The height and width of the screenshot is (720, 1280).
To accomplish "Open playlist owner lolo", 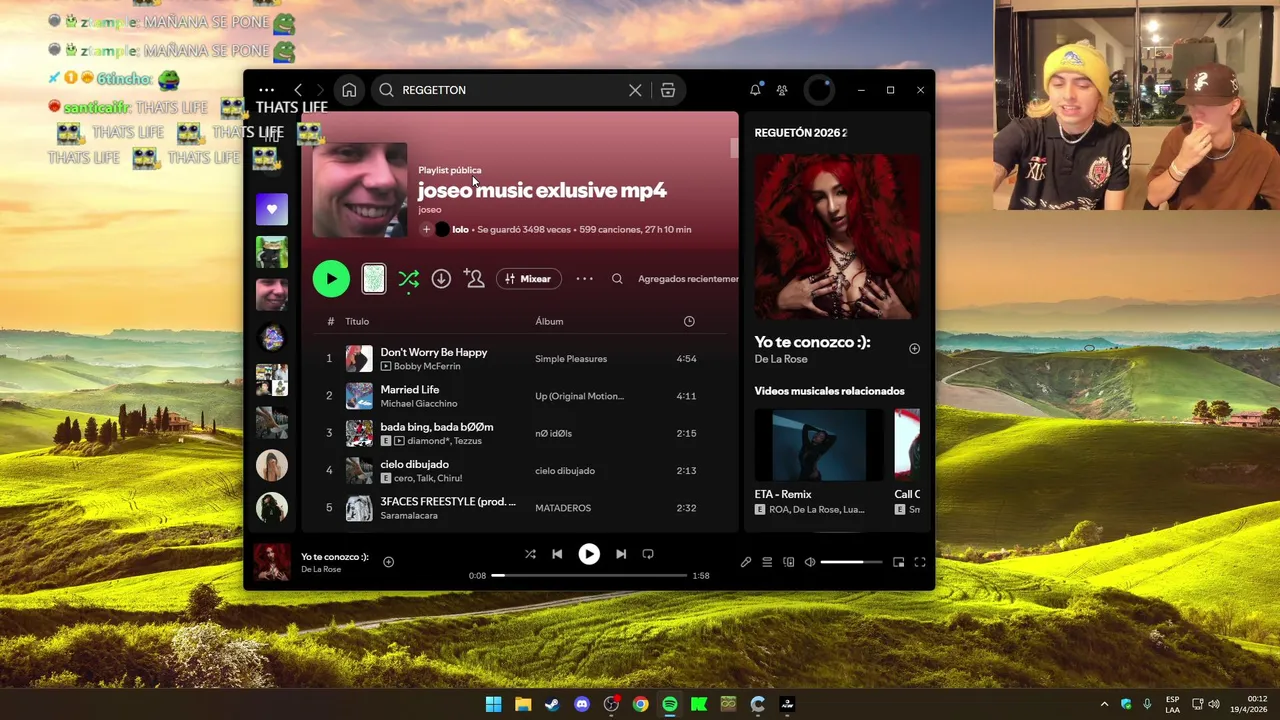I will (x=460, y=230).
